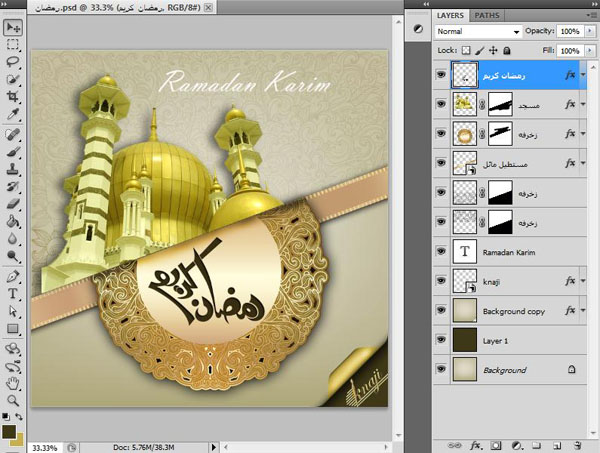Open the layer style fx button menu
The image size is (600, 453).
pyautogui.click(x=475, y=444)
